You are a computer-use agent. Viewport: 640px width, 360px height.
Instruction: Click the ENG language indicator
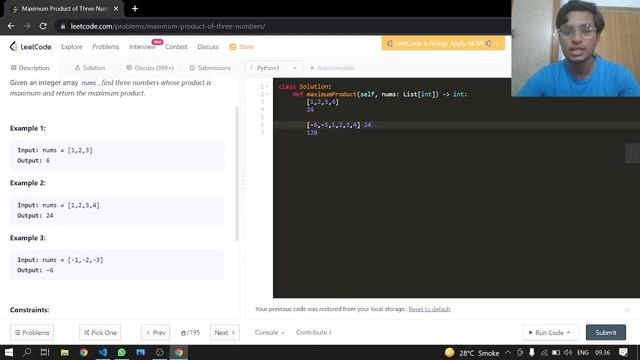583,353
